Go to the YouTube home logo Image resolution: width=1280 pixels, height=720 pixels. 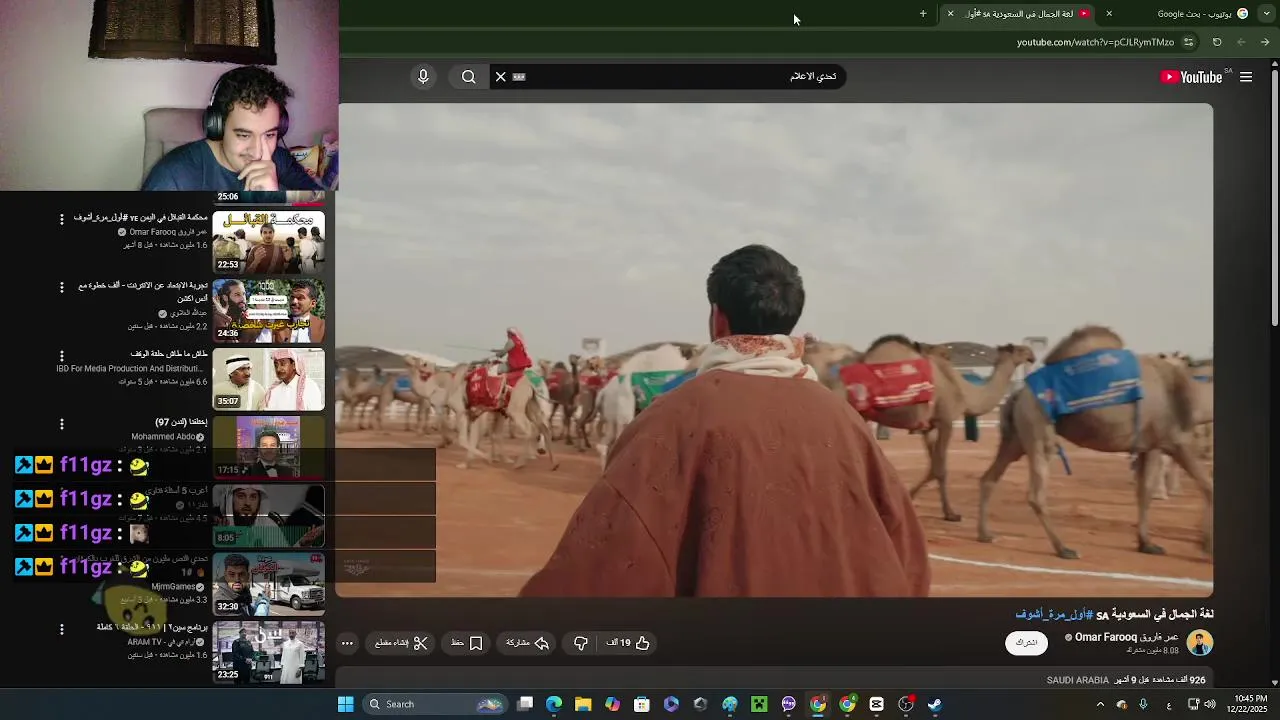pos(1192,77)
